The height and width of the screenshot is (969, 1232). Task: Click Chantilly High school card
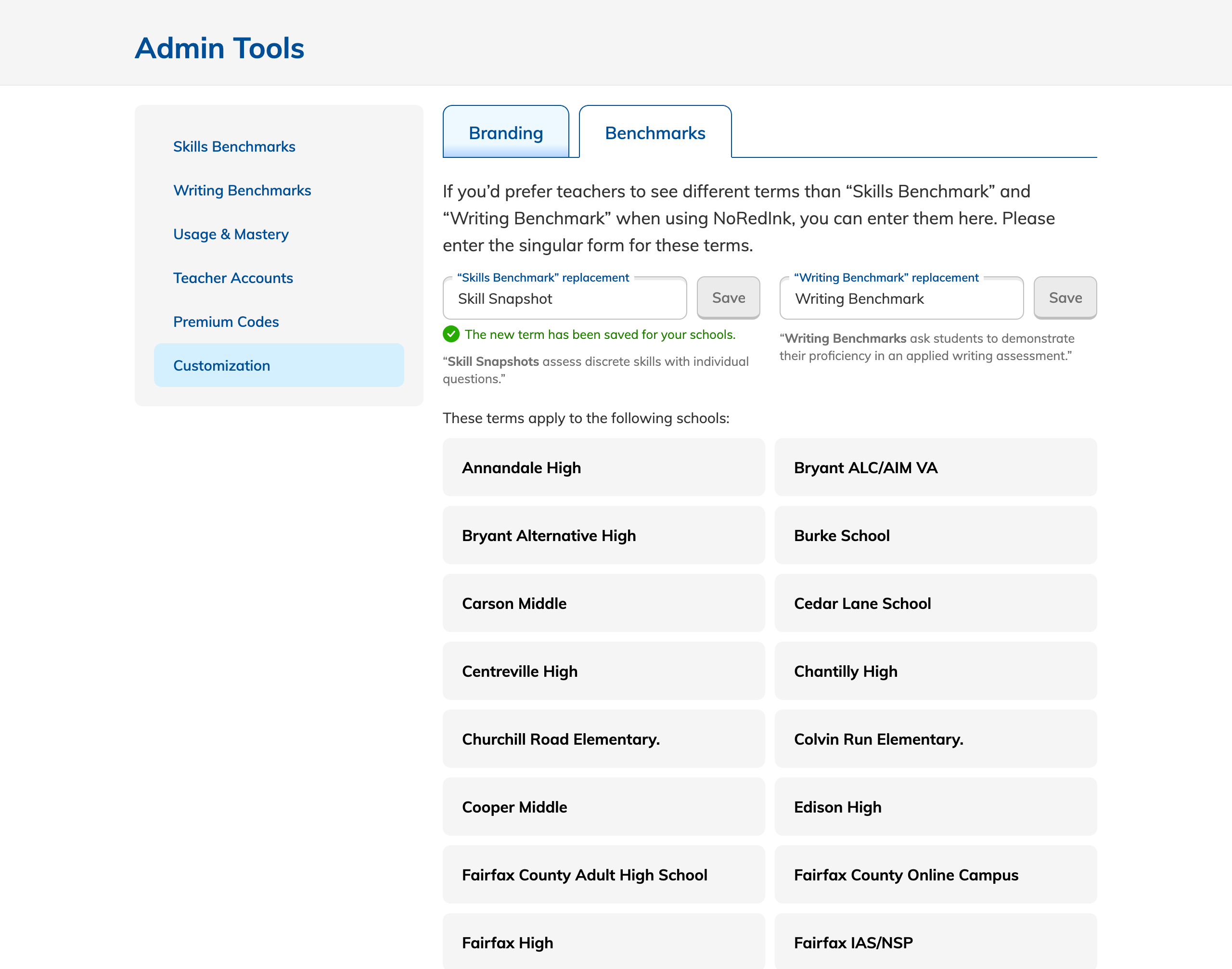[935, 671]
